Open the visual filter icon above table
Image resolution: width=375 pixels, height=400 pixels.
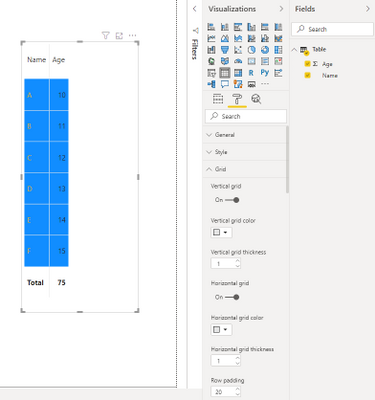(x=106, y=35)
